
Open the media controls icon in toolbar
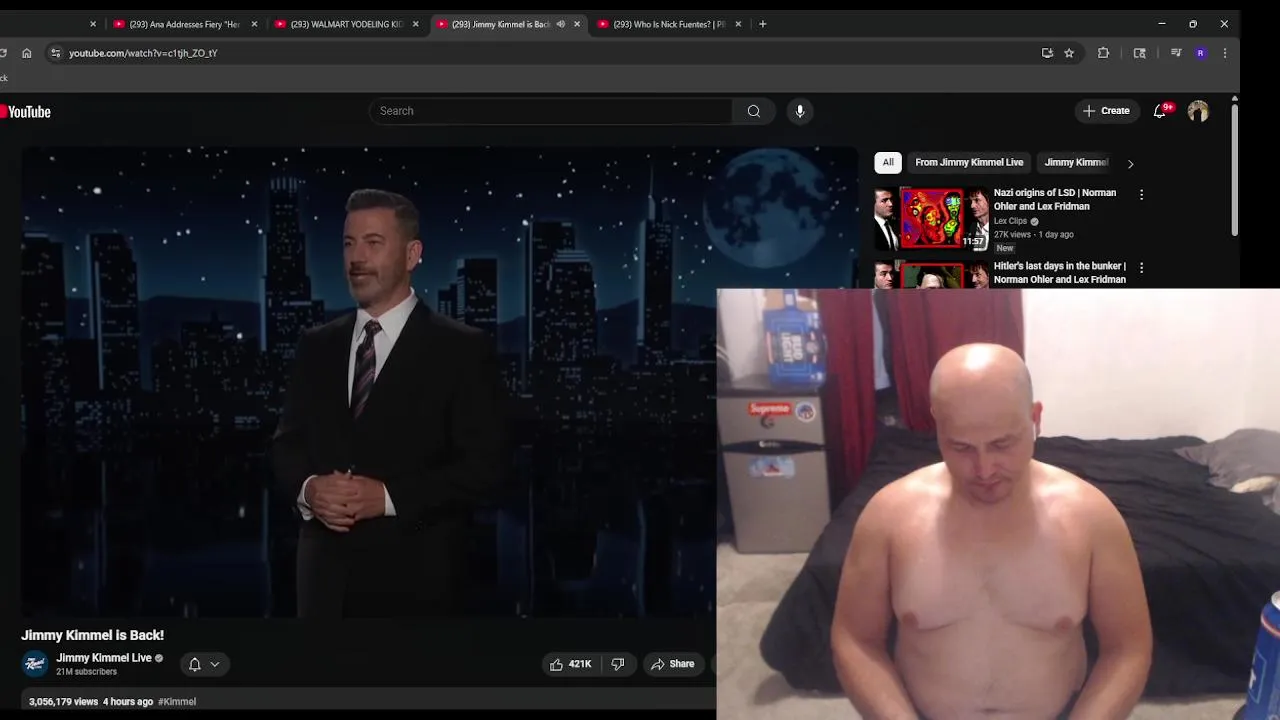click(1176, 53)
